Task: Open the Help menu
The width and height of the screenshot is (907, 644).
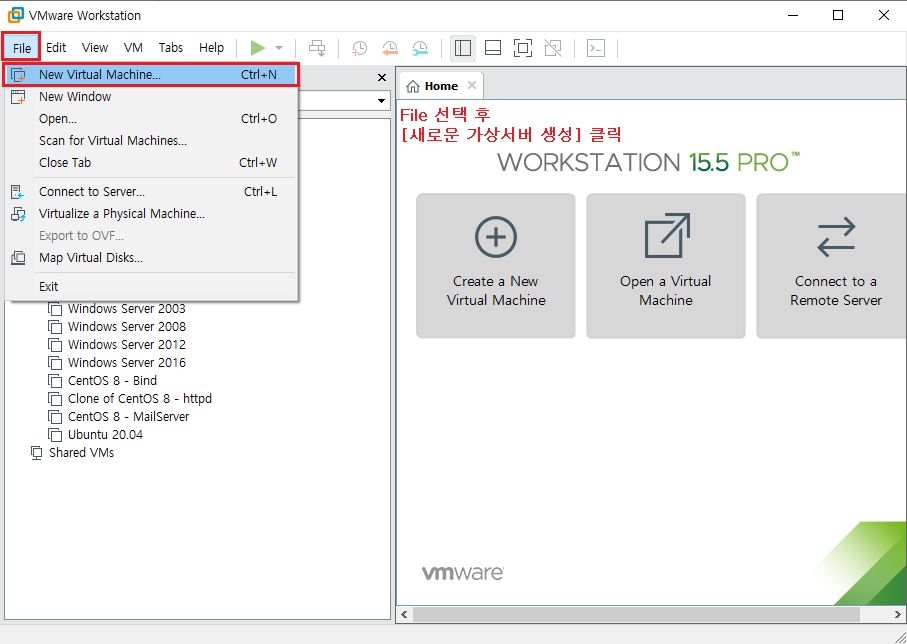Action: pos(211,47)
